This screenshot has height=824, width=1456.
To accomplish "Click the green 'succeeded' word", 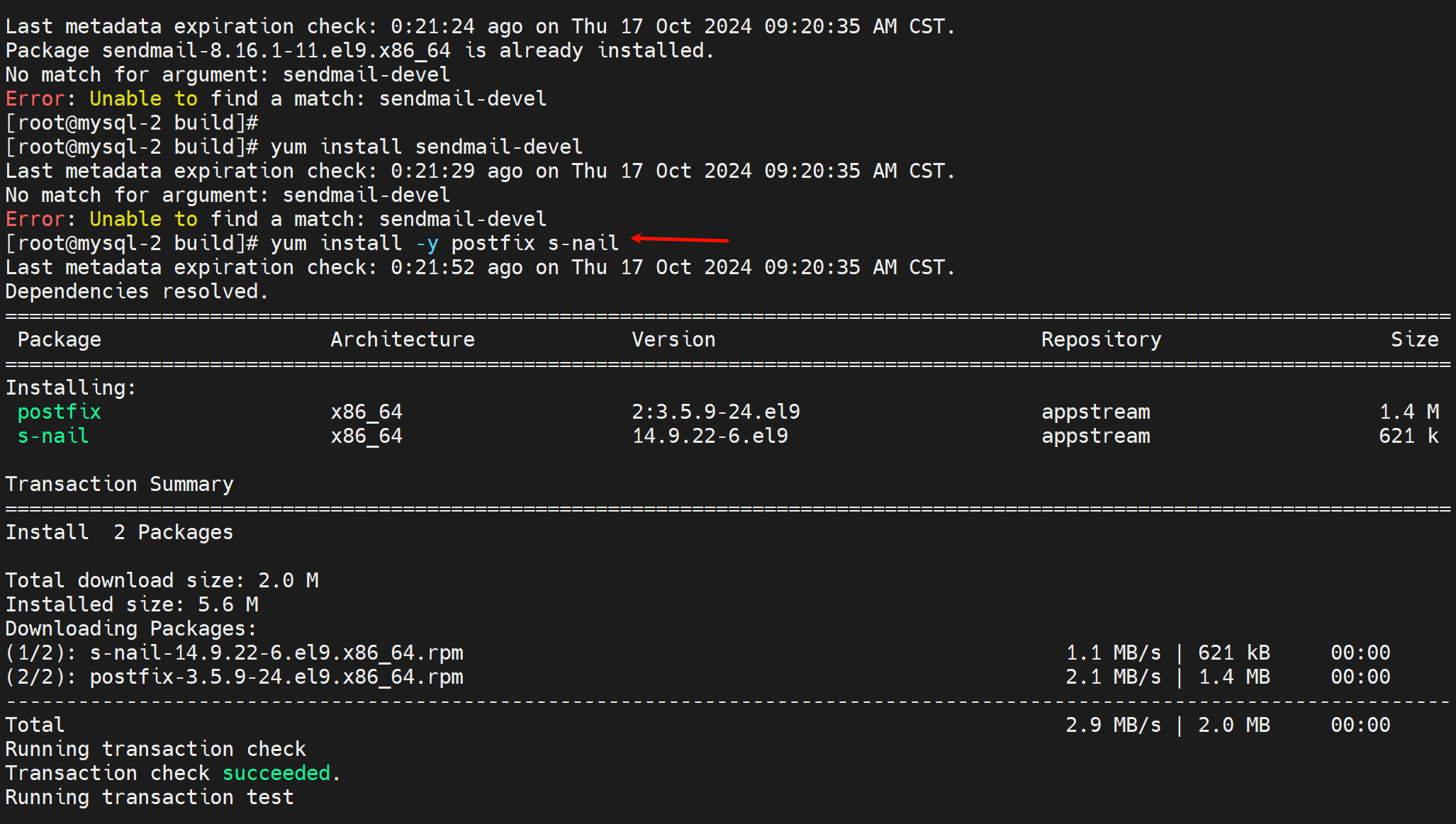I will [276, 773].
